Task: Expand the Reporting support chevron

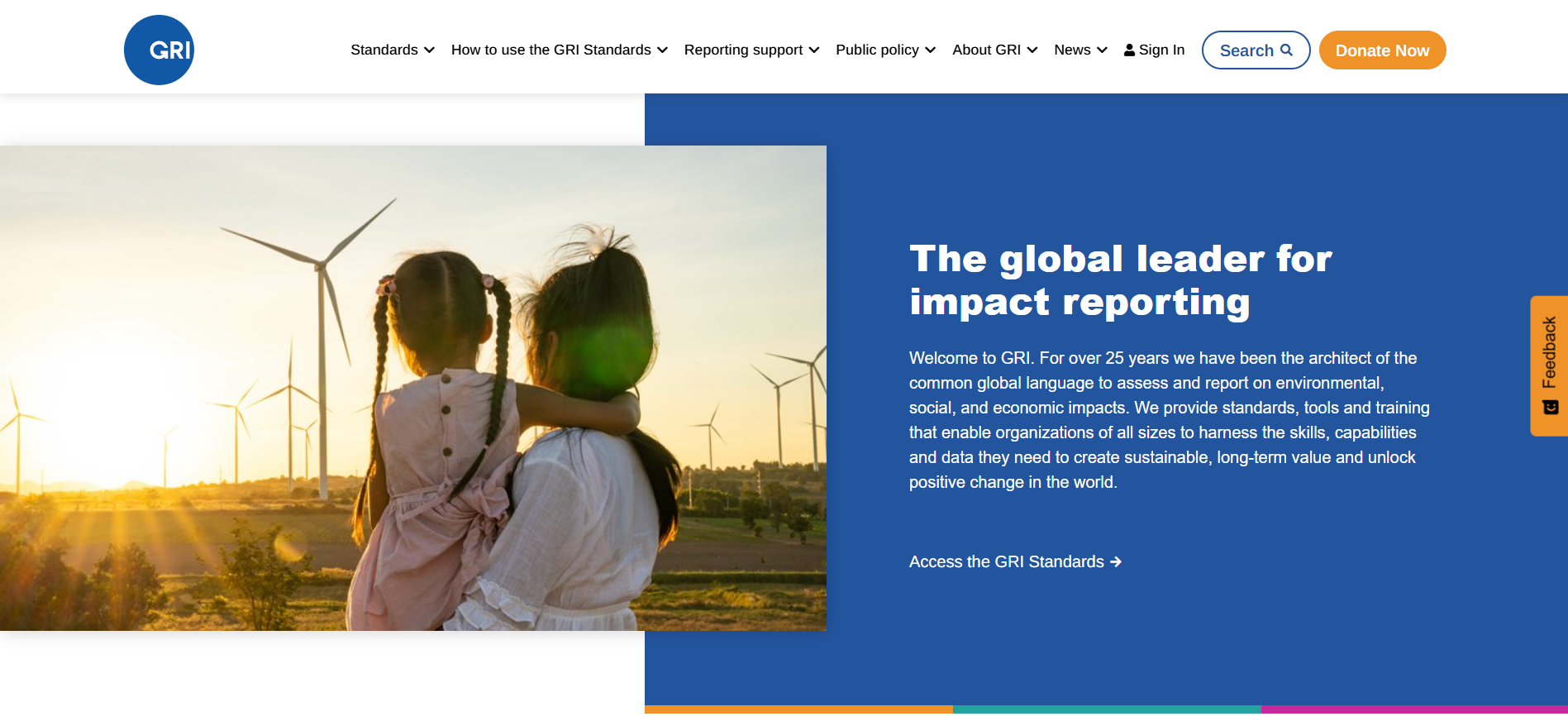Action: [x=814, y=50]
